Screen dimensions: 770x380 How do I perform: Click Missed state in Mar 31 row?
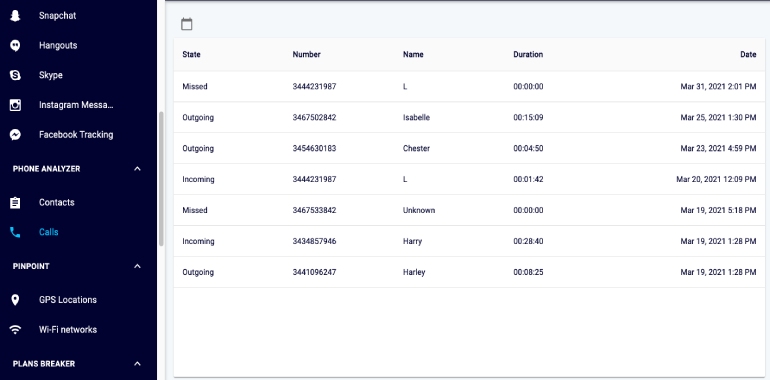pos(195,86)
